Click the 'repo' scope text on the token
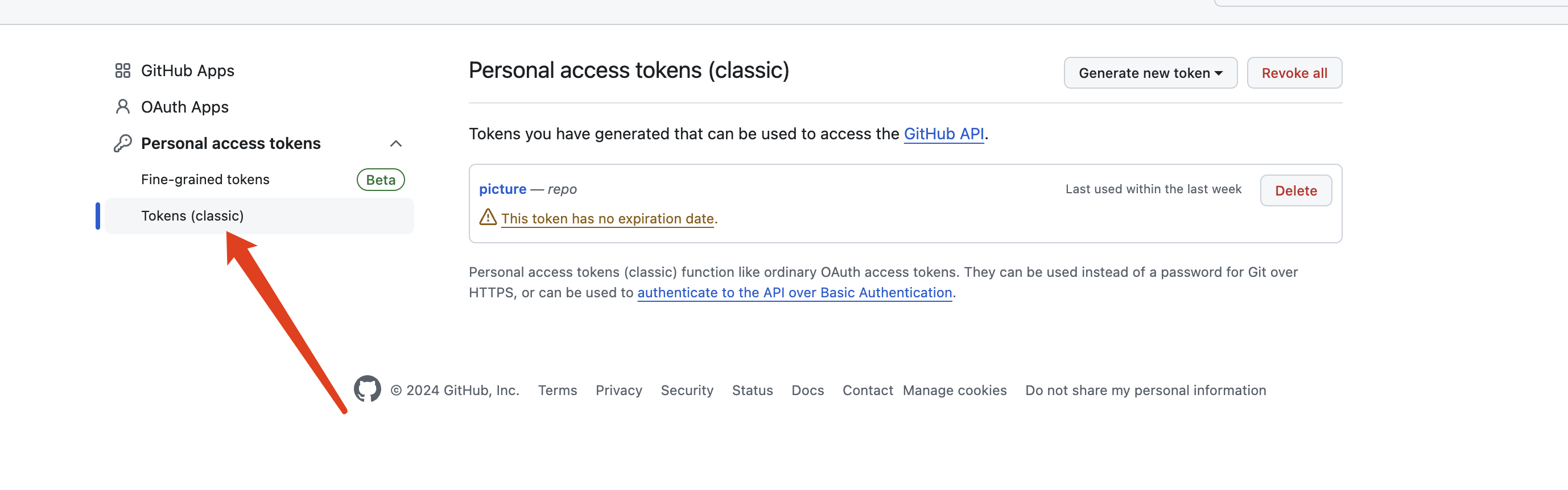 click(x=562, y=189)
